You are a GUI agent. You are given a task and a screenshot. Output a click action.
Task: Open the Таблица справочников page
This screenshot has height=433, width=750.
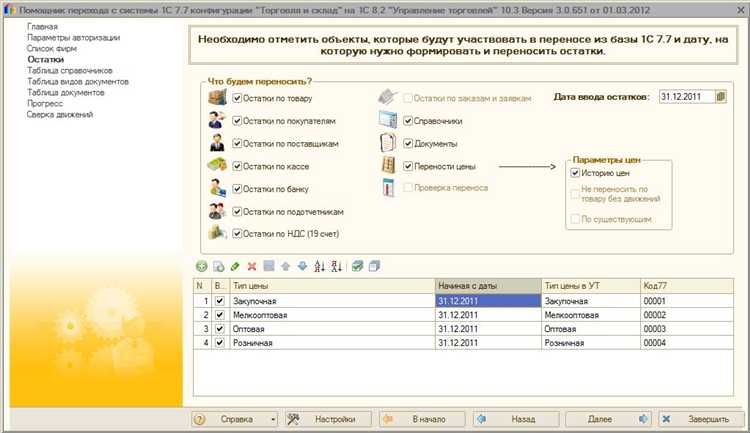[x=69, y=71]
